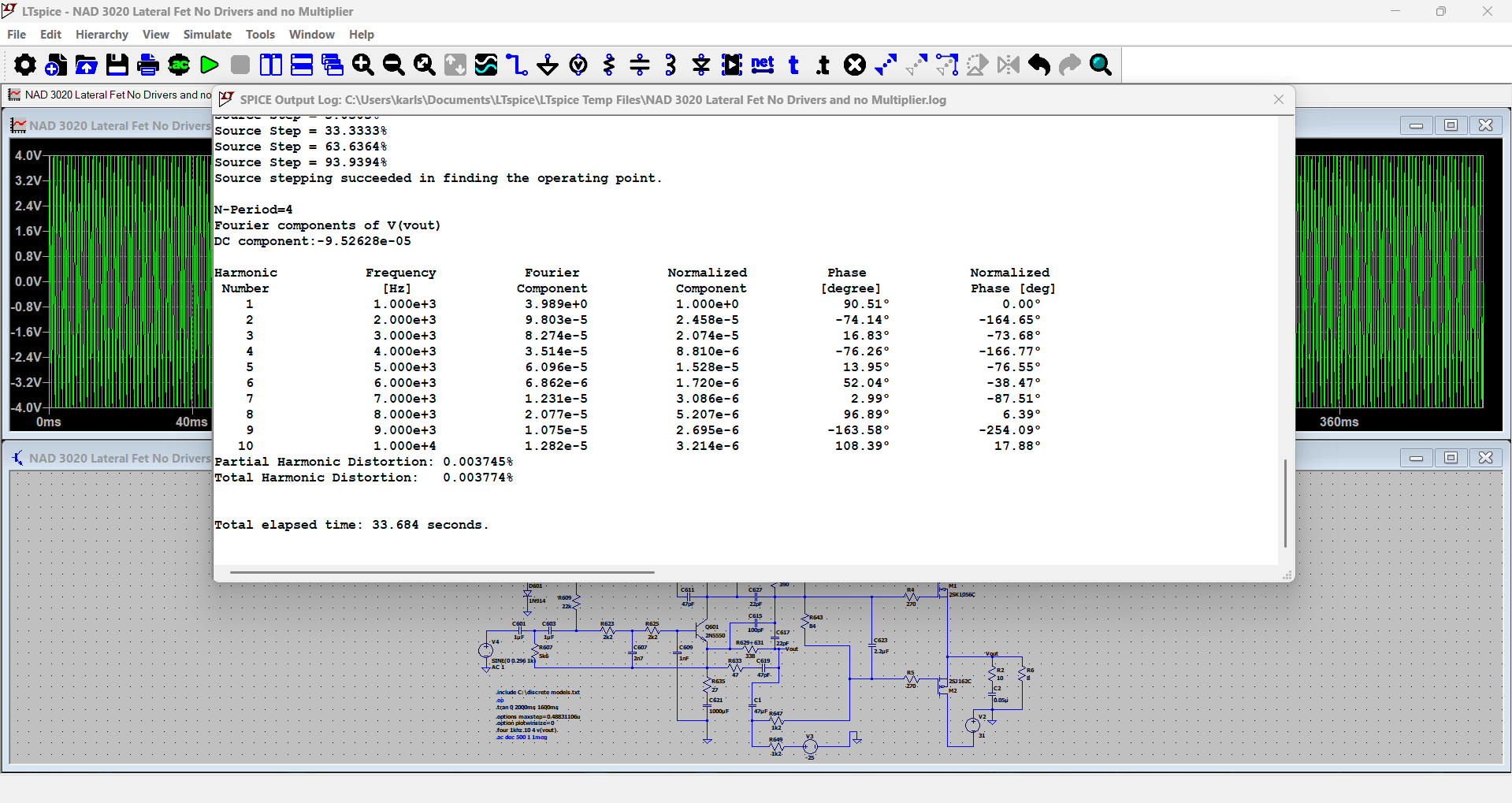Close the SPICE Output Log window
The height and width of the screenshot is (803, 1512).
pos(1279,99)
